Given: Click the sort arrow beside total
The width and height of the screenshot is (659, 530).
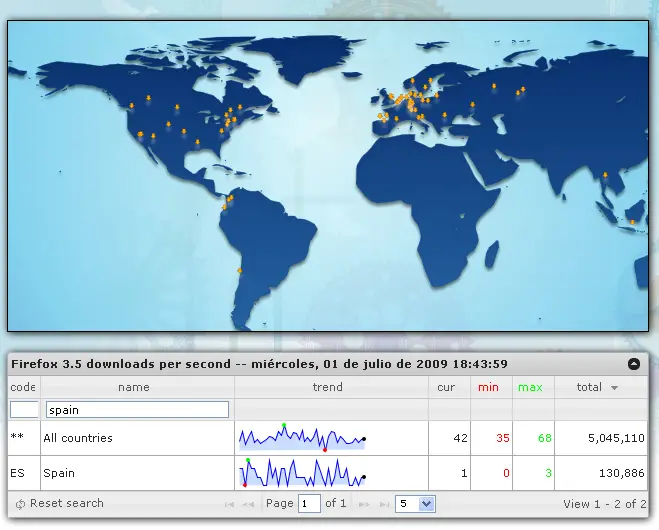Looking at the screenshot, I should 614,388.
